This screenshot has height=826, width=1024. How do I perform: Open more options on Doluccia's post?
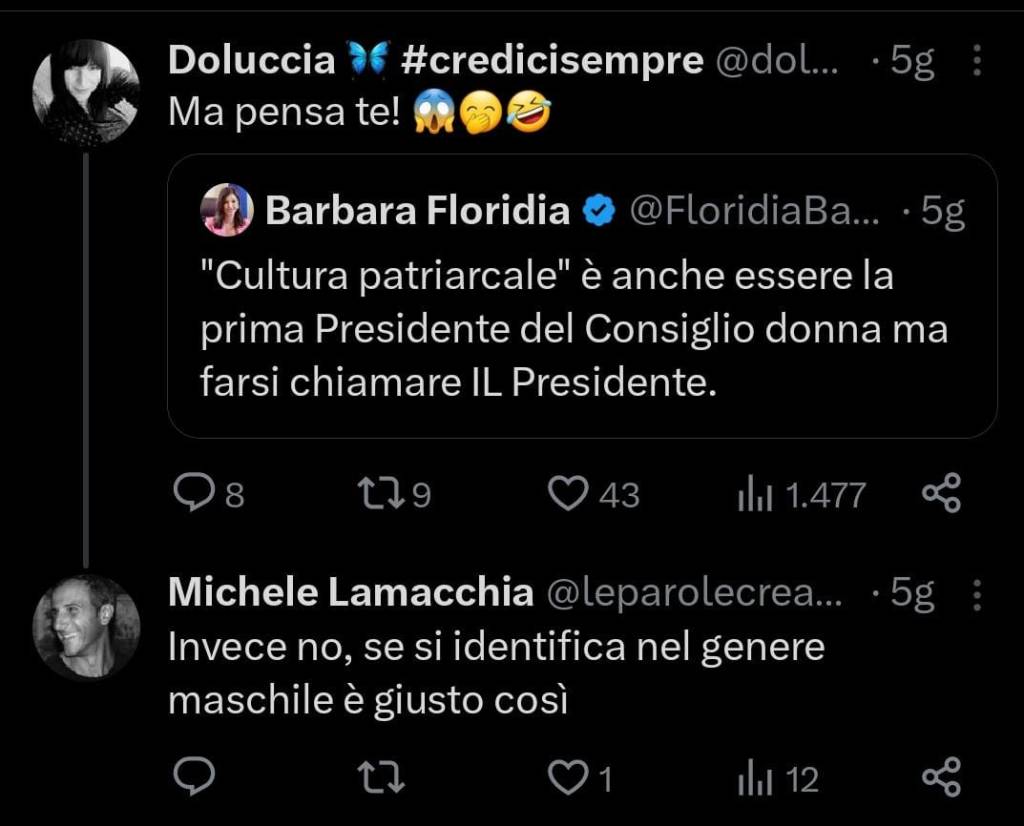pyautogui.click(x=977, y=62)
